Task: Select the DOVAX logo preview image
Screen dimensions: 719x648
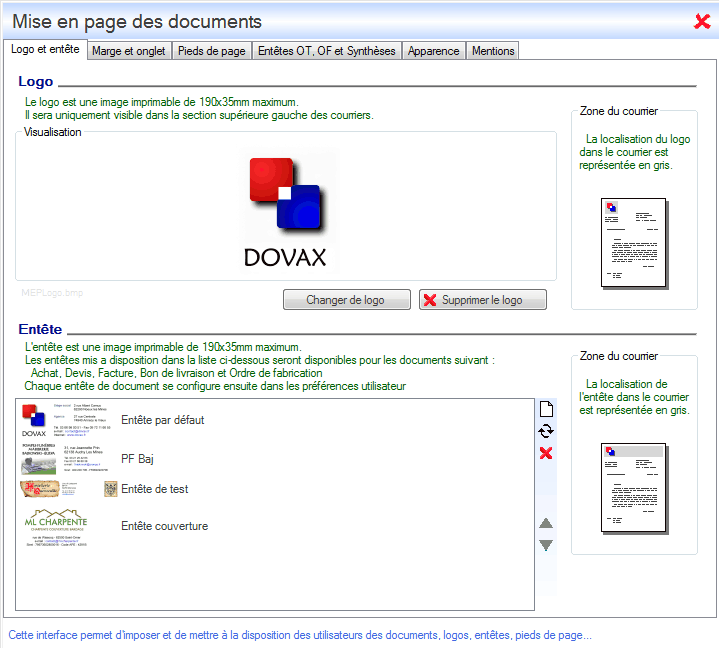Action: pyautogui.click(x=288, y=211)
